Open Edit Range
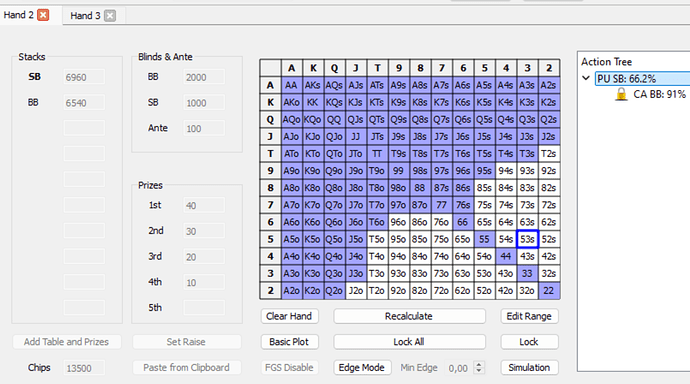 pyautogui.click(x=529, y=316)
